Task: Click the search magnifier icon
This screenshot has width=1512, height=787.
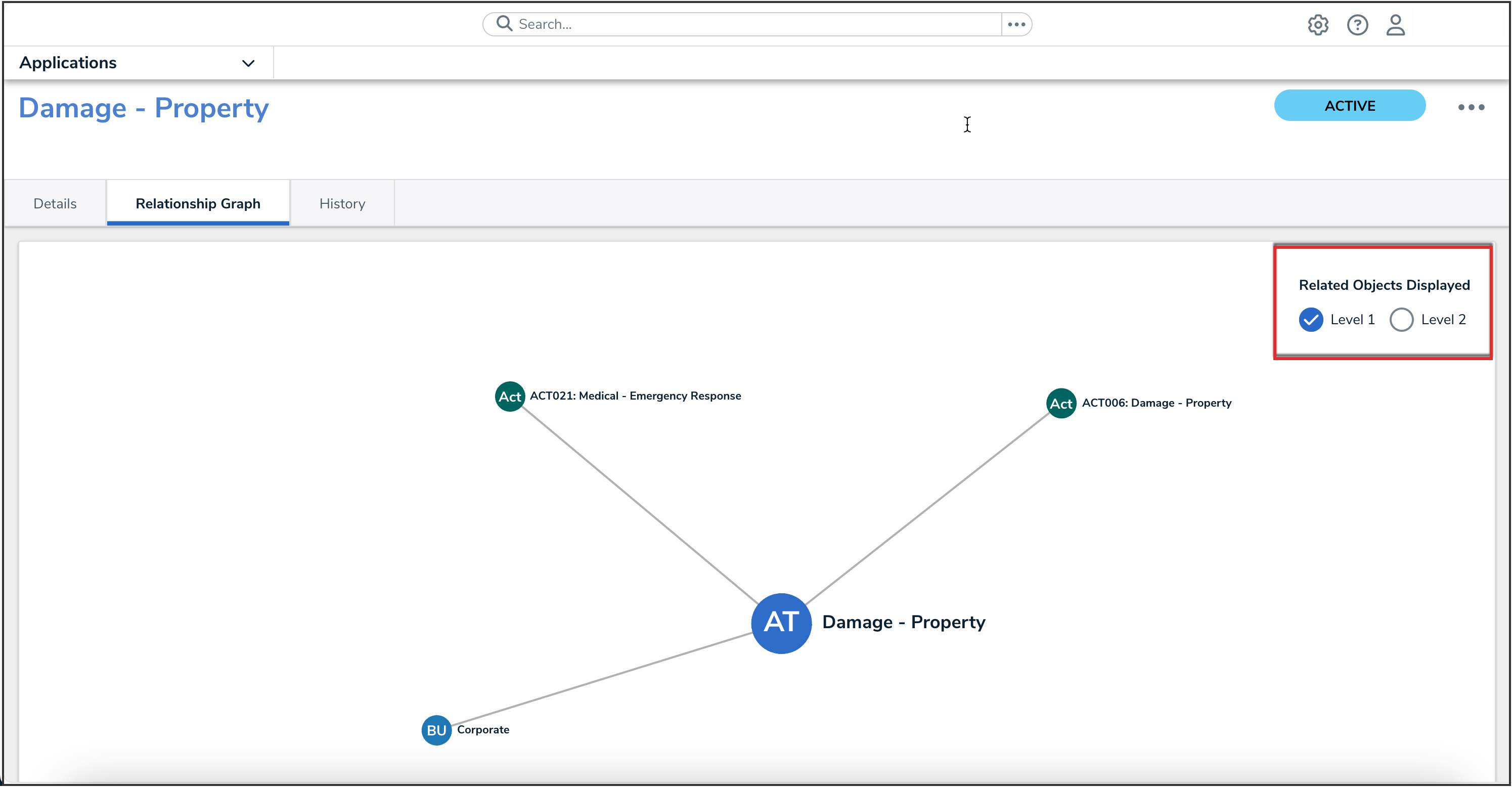Action: click(504, 23)
